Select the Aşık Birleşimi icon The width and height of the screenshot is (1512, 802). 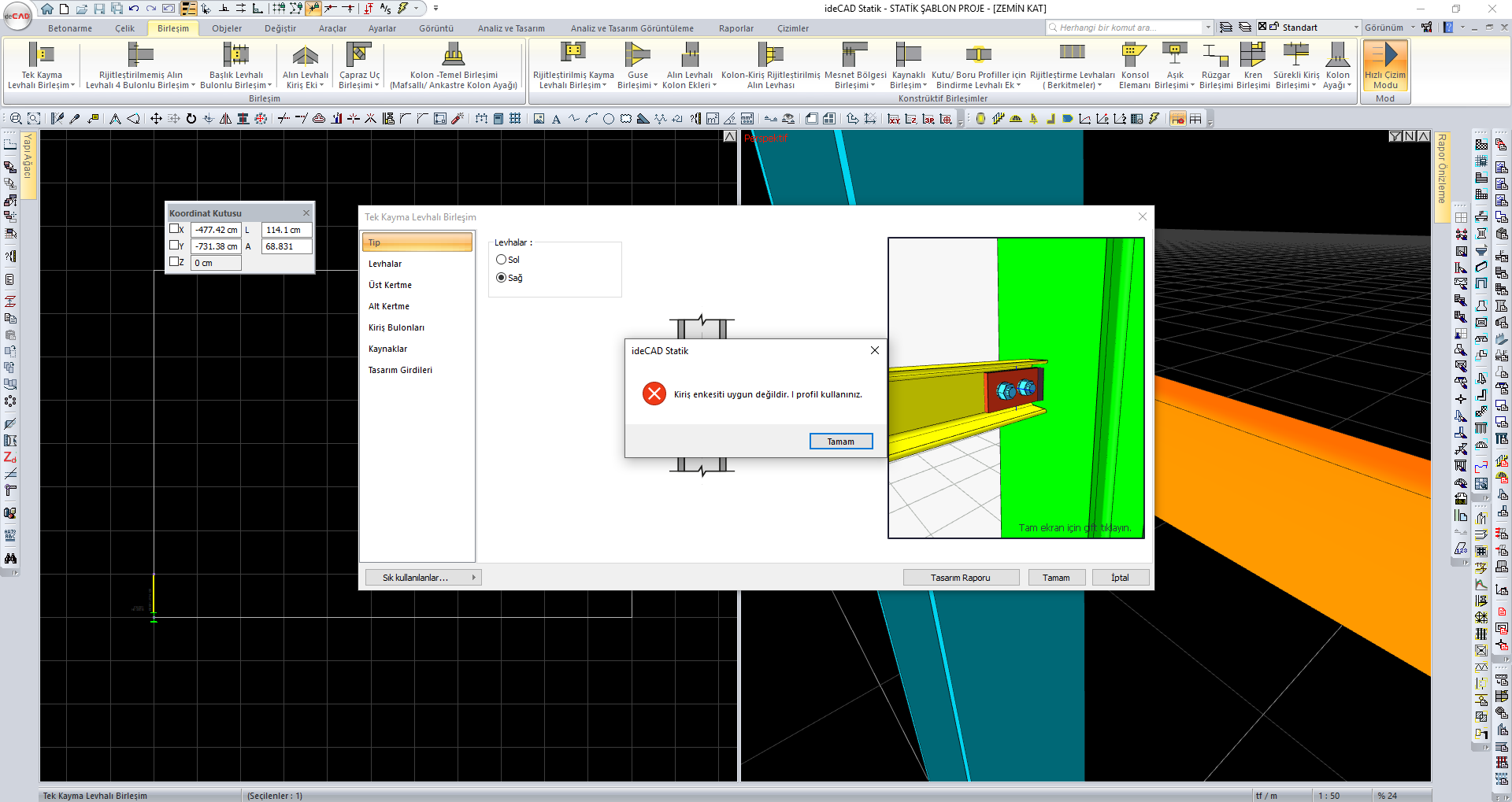click(1174, 54)
